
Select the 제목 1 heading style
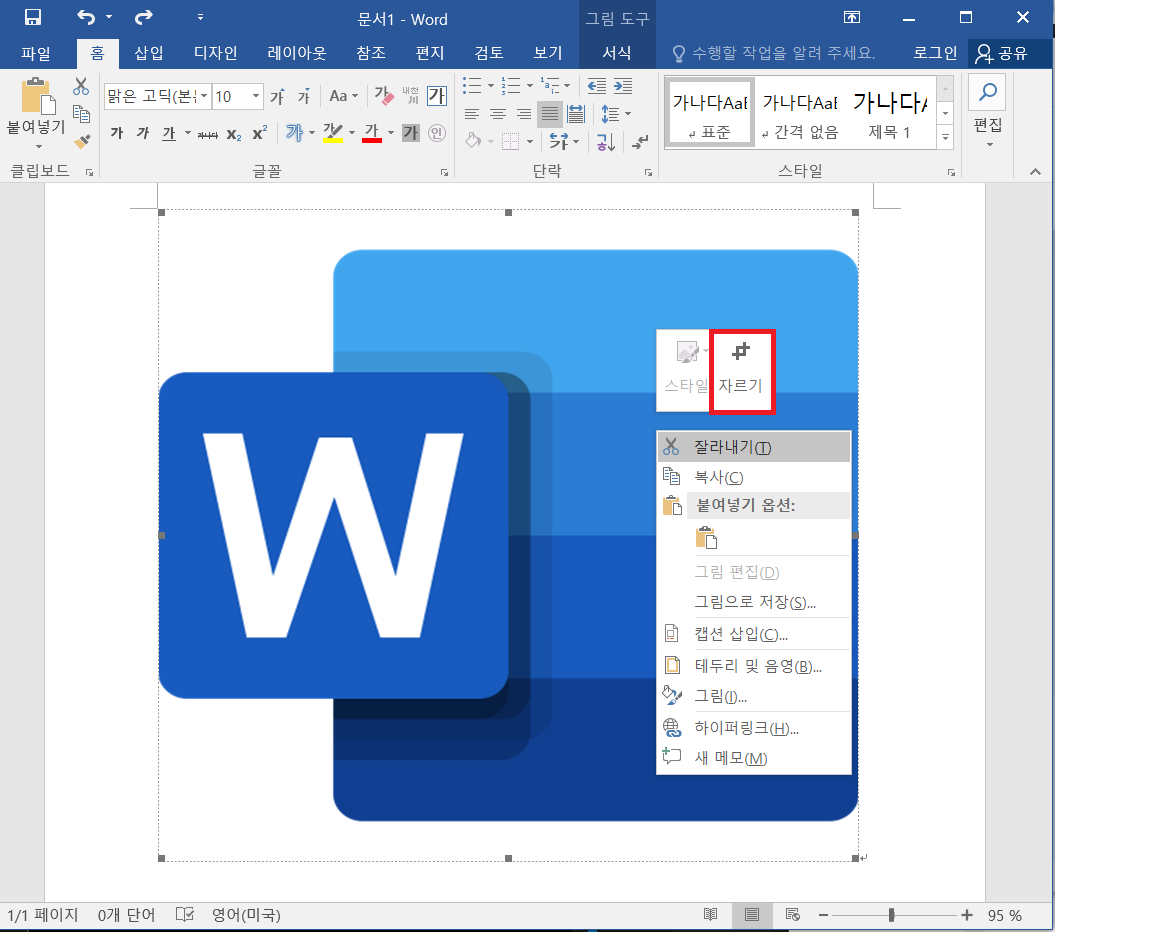click(x=890, y=113)
